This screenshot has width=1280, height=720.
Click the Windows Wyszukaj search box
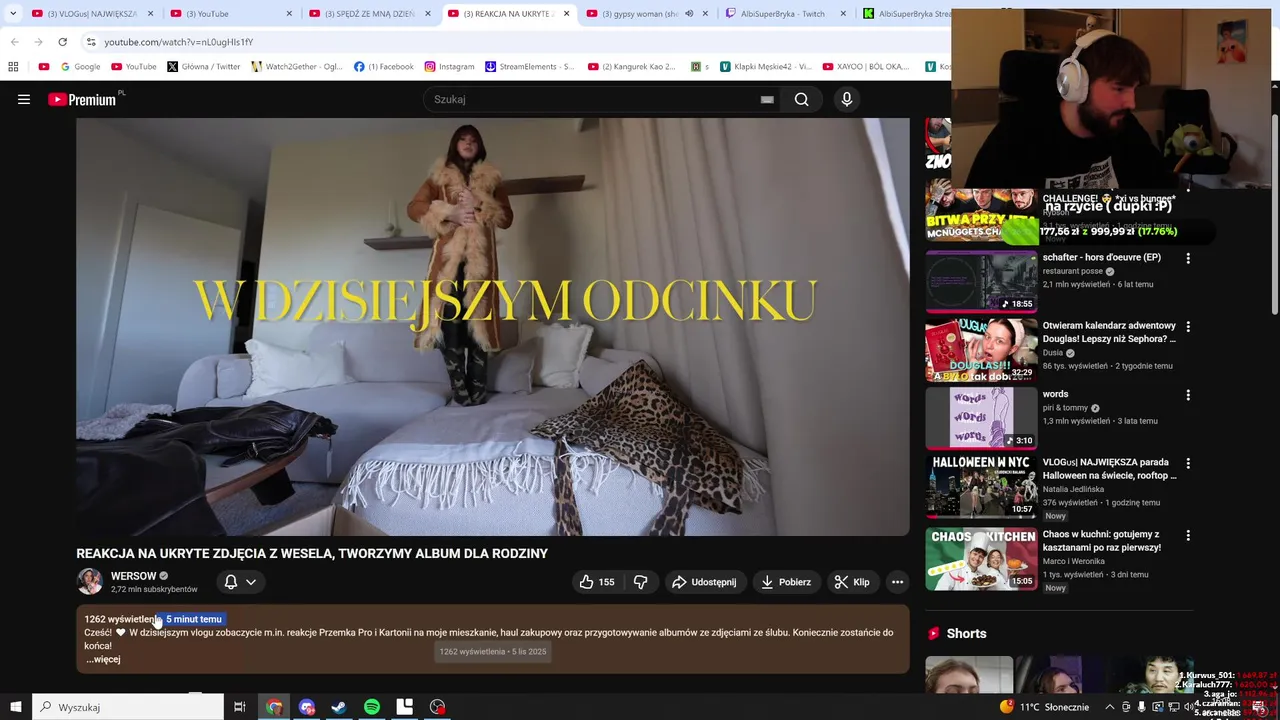[128, 707]
